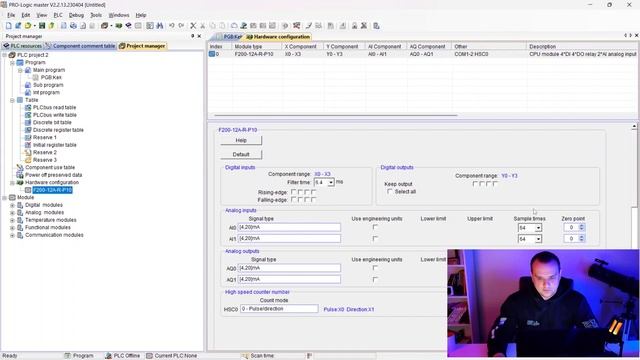640x360 pixels.
Task: Click the New project toolbar icon
Action: [x=9, y=26]
